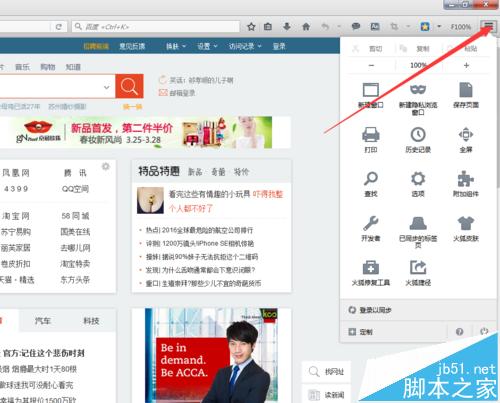Open 新建窗口 (New Window) in menu
The image size is (500, 403).
tap(371, 95)
